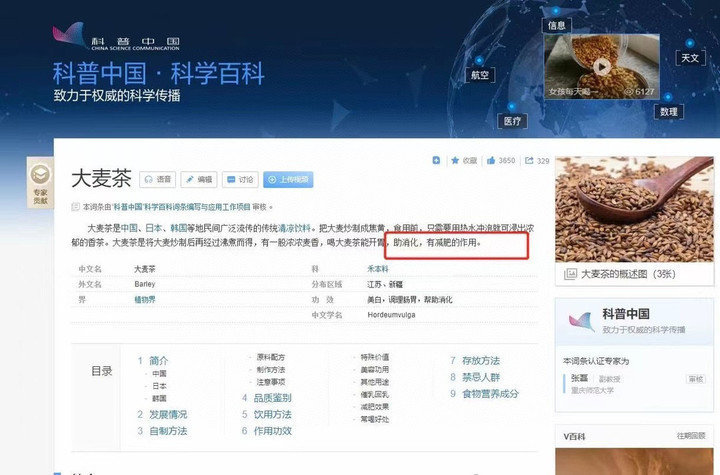The width and height of the screenshot is (720, 475).
Task: Click the blue 上传视频 upload button
Action: [288, 179]
